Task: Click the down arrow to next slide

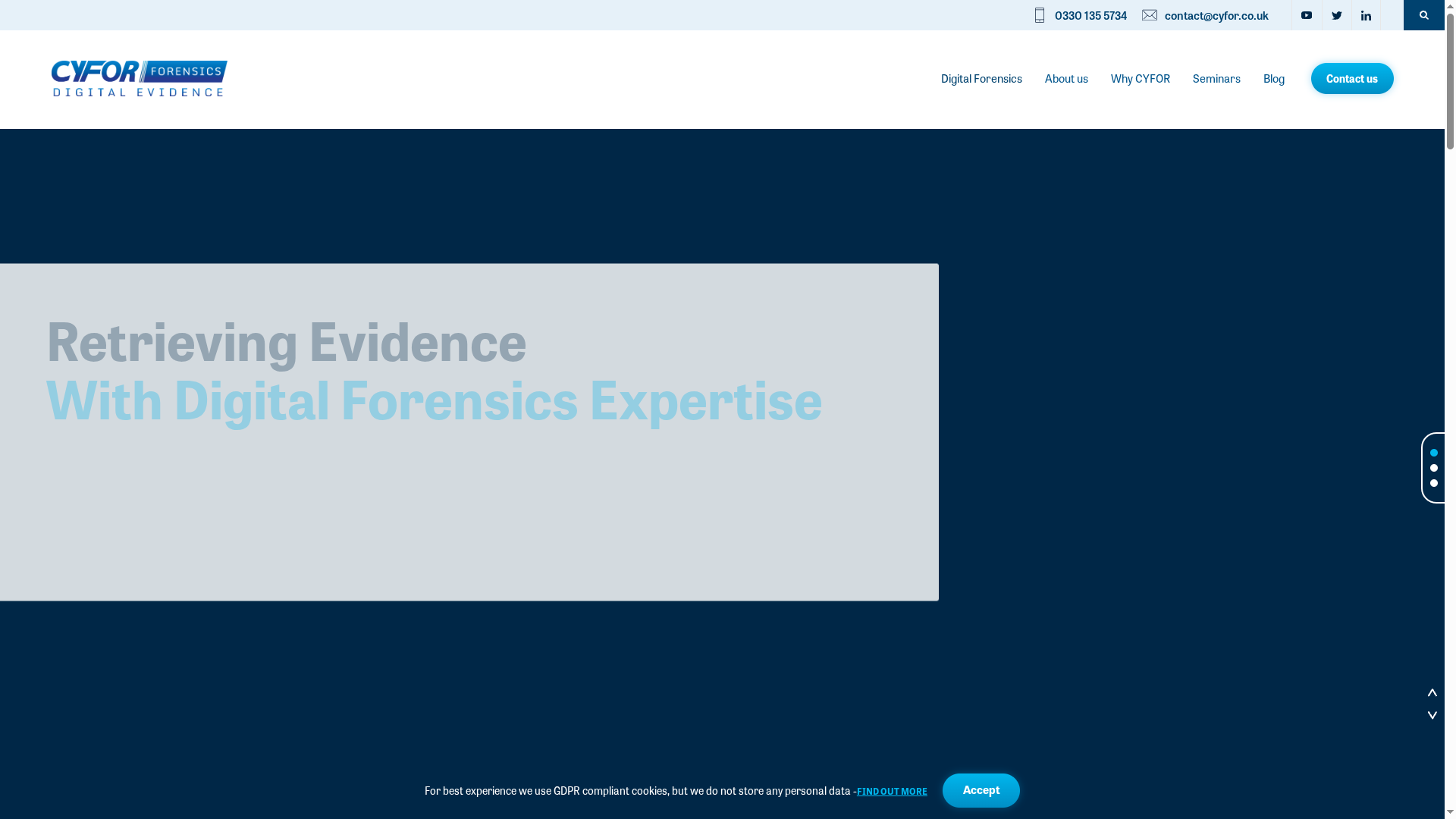Action: (x=1432, y=714)
